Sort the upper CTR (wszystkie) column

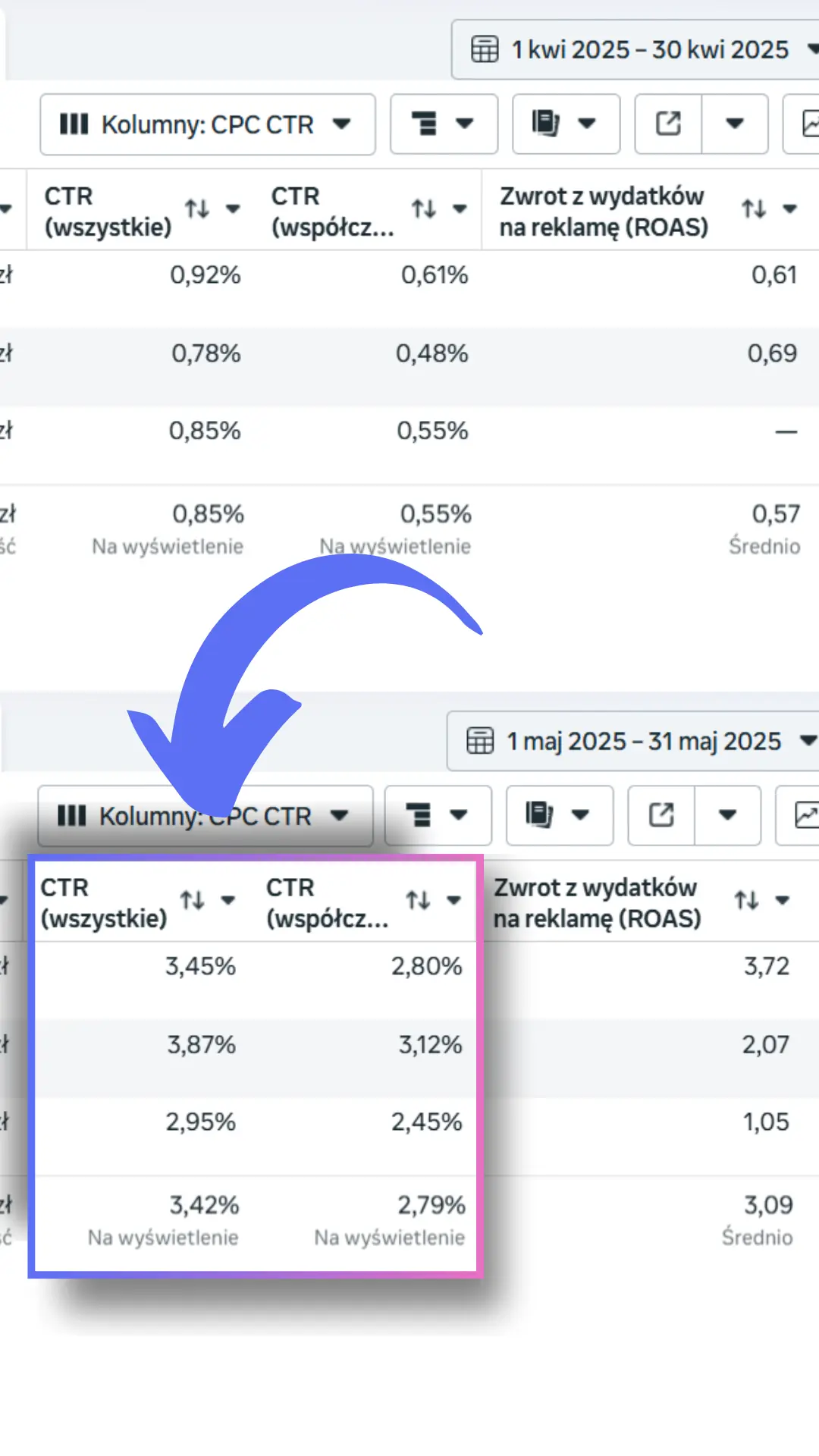pos(198,209)
